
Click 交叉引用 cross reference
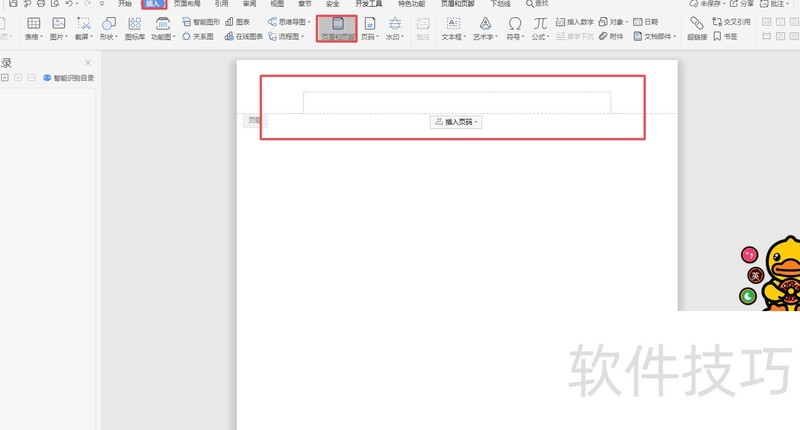[731, 22]
